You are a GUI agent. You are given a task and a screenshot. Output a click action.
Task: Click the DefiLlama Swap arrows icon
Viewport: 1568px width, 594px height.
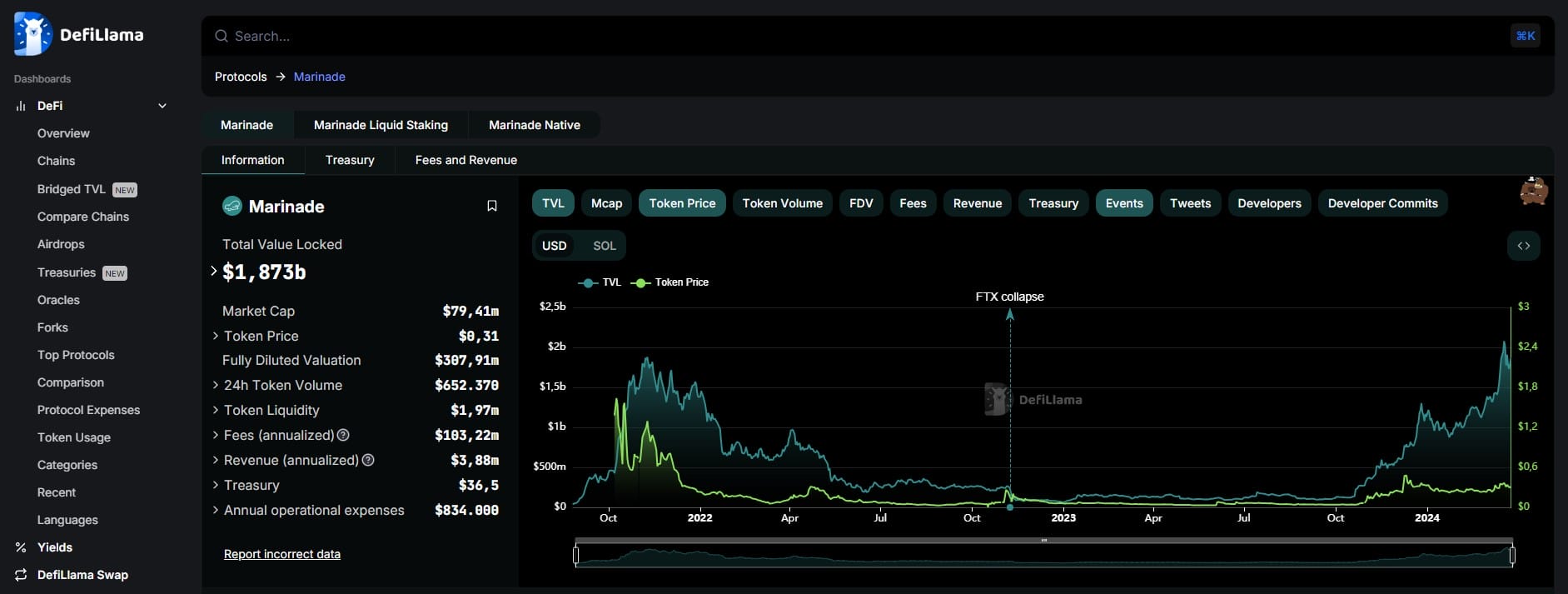(x=21, y=575)
